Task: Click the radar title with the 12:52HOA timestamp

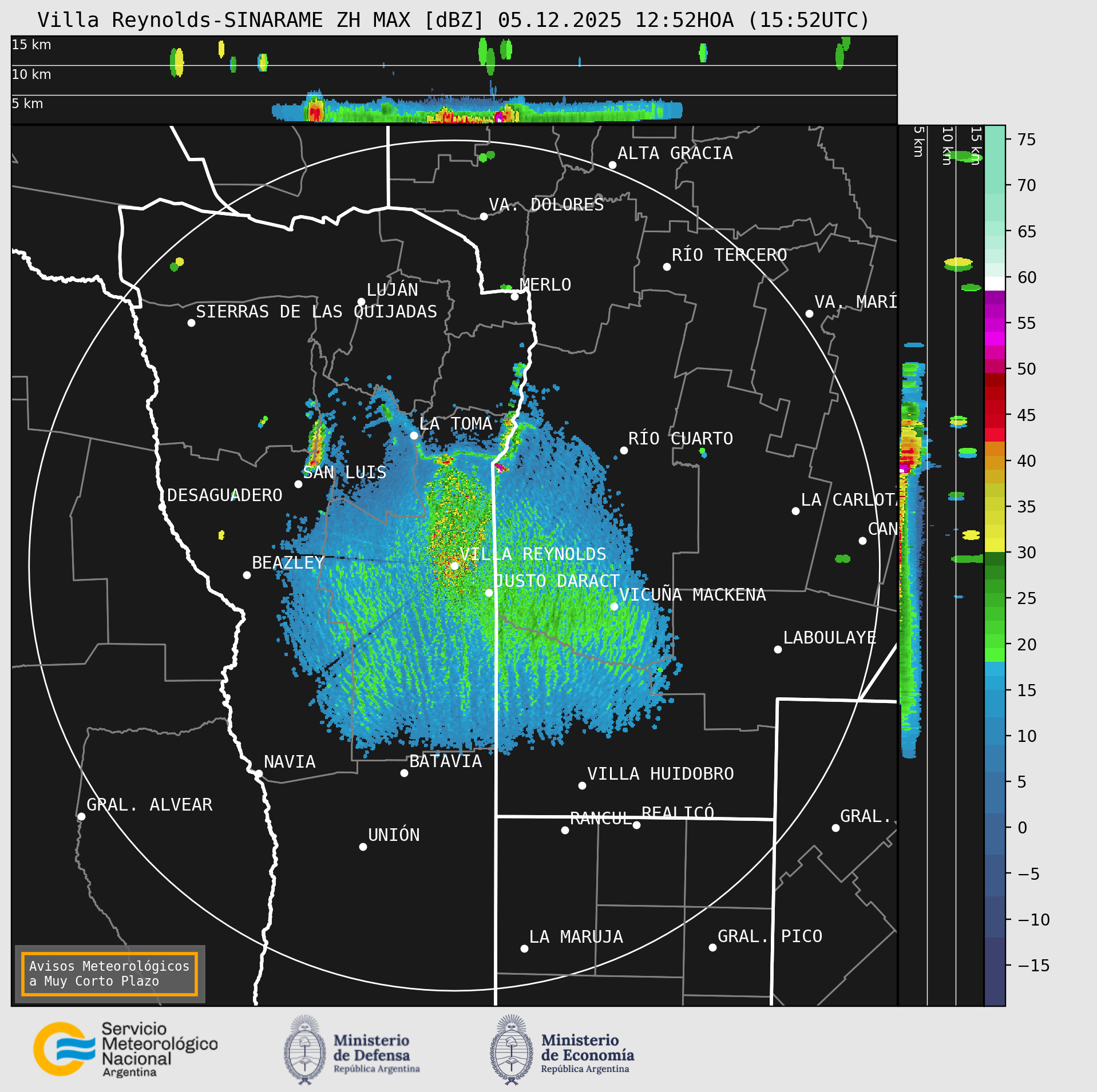Action: (x=453, y=20)
